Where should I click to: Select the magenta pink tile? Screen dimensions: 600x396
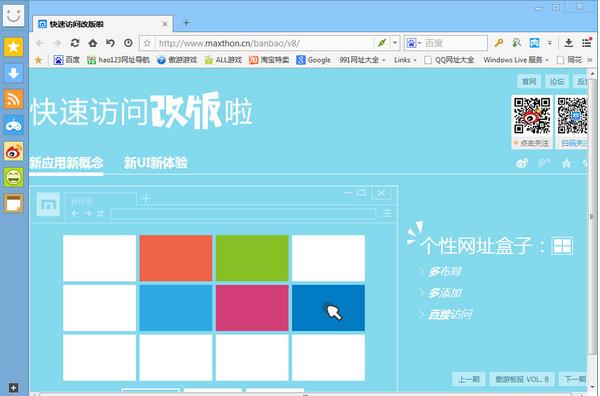tap(252, 308)
